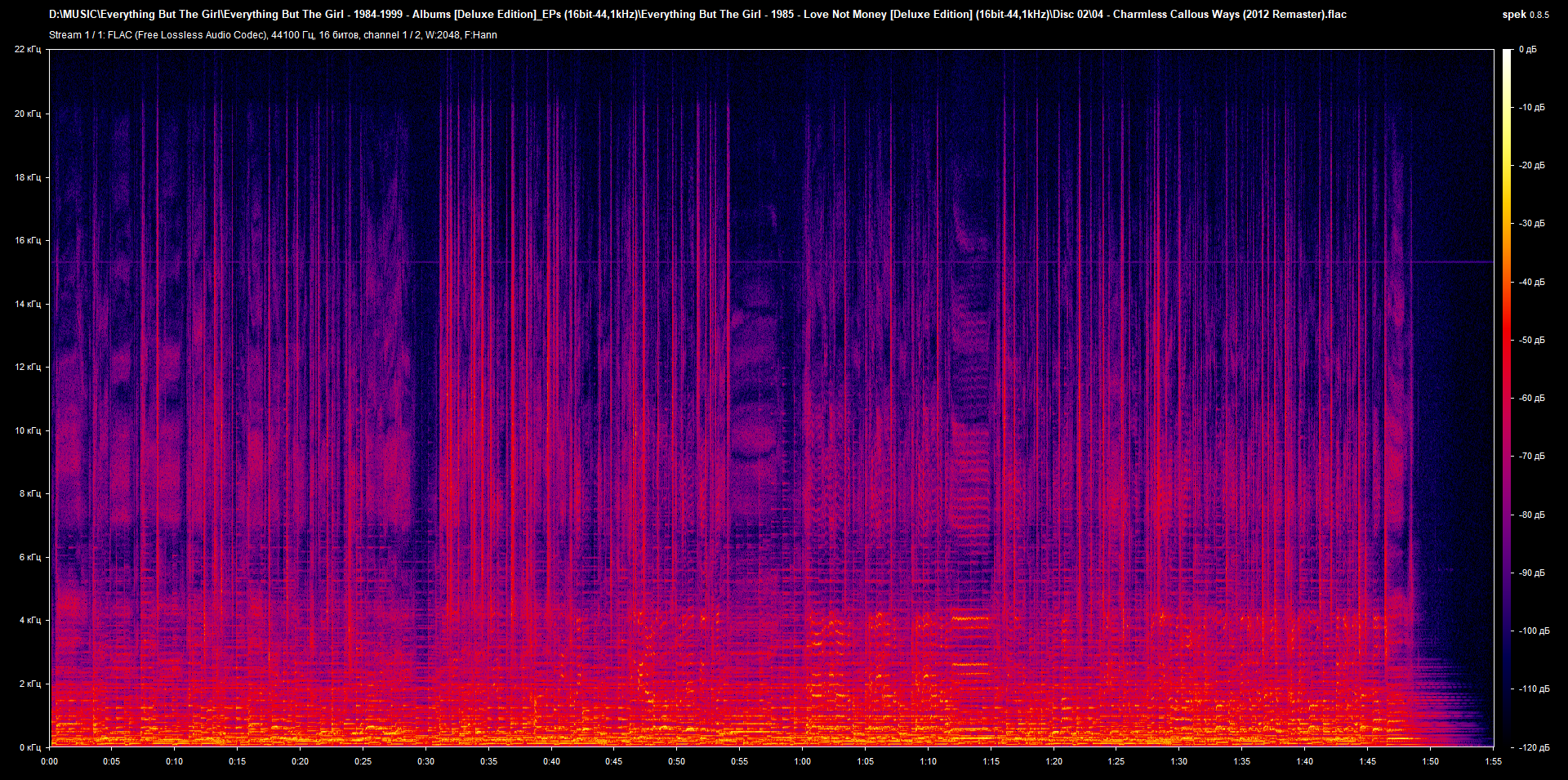Click the 0:25 time axis label
1568x780 pixels.
pos(363,761)
